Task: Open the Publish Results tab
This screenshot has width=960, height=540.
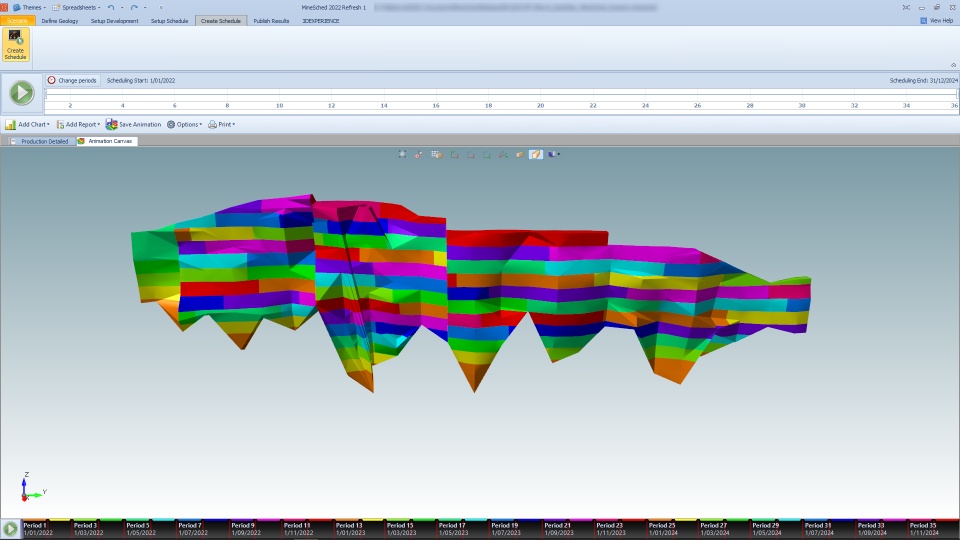Action: click(271, 21)
